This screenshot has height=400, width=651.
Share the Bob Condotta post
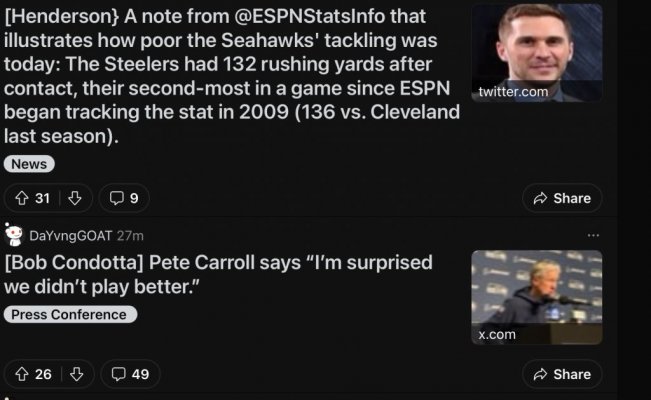[562, 374]
